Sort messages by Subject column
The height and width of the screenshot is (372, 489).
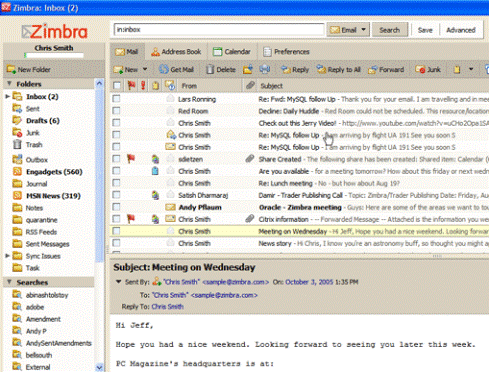coord(271,86)
